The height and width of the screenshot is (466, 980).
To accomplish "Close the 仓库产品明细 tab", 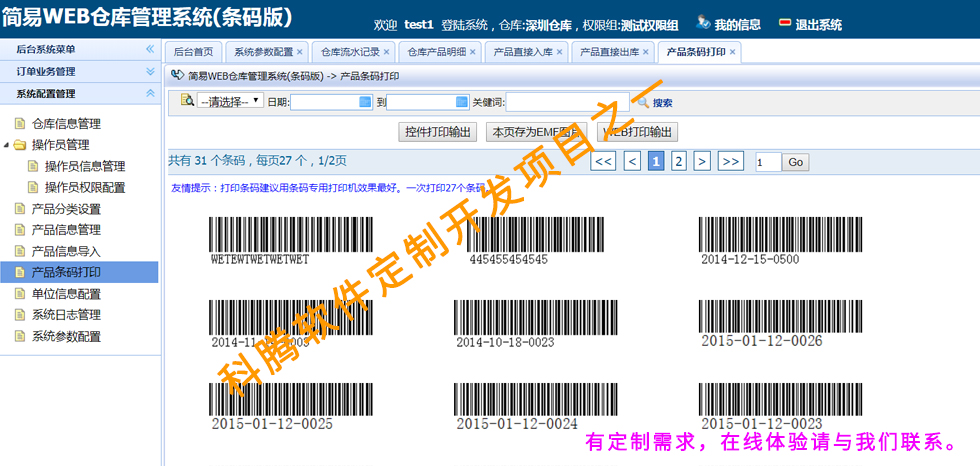I will [x=472, y=52].
